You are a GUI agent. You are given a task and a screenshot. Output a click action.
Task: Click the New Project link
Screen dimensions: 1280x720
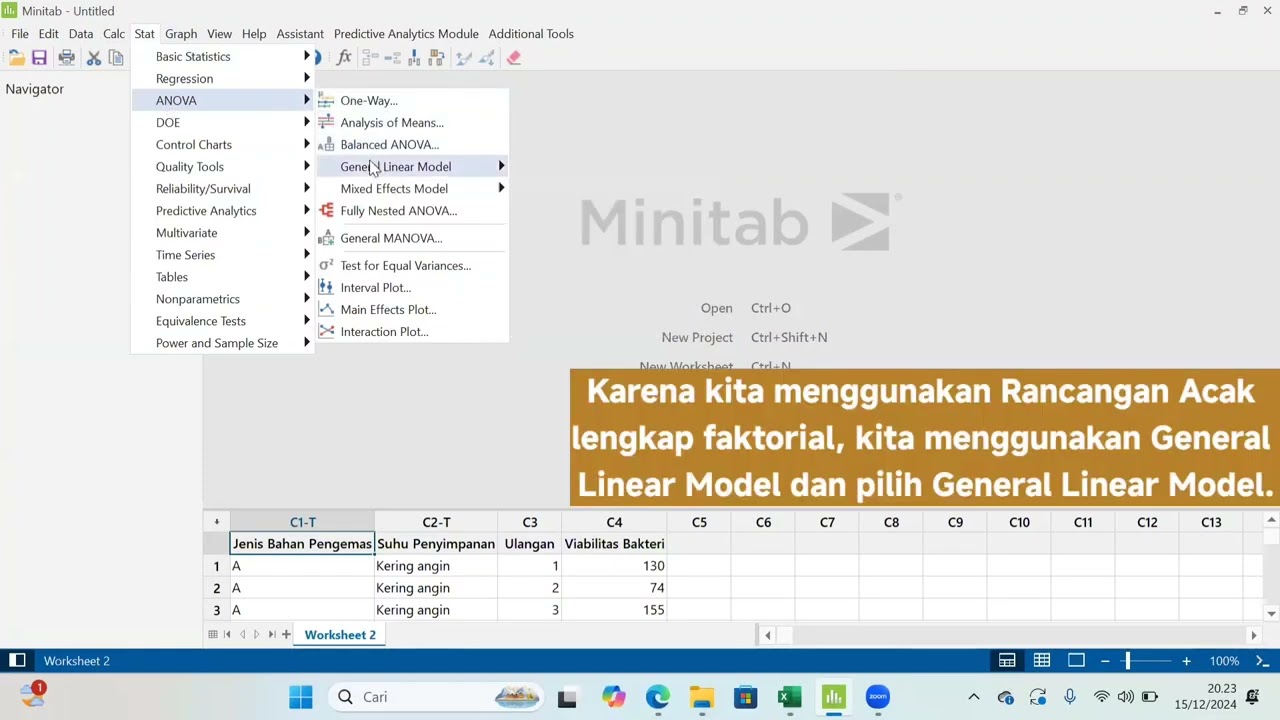tap(744, 337)
